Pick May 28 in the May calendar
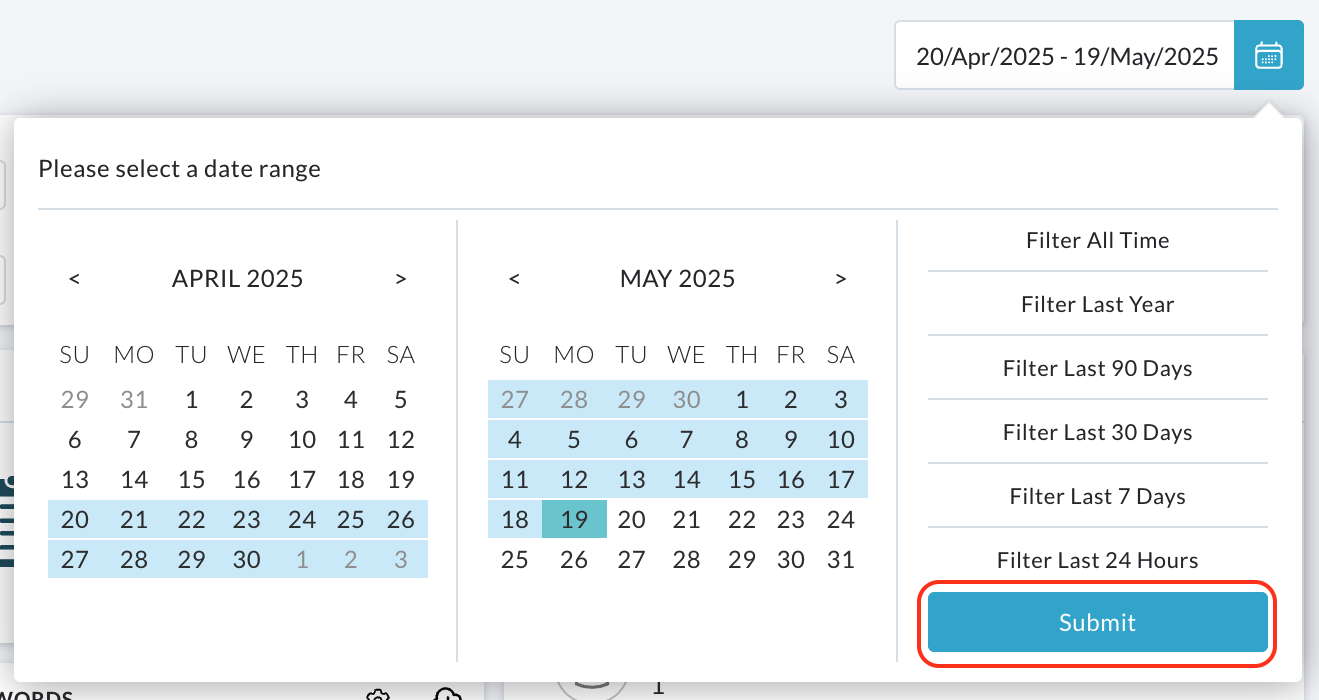1319x700 pixels. coord(687,559)
